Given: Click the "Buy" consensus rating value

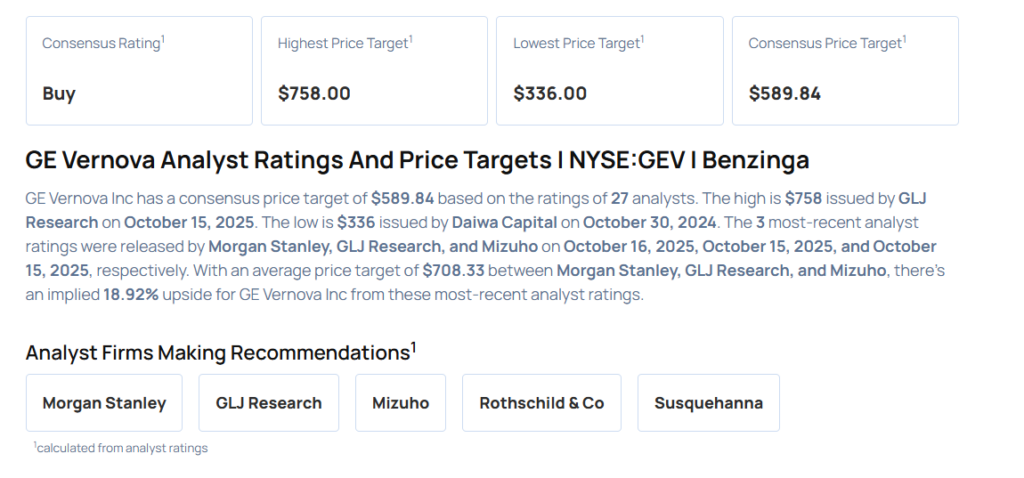Looking at the screenshot, I should (x=59, y=94).
